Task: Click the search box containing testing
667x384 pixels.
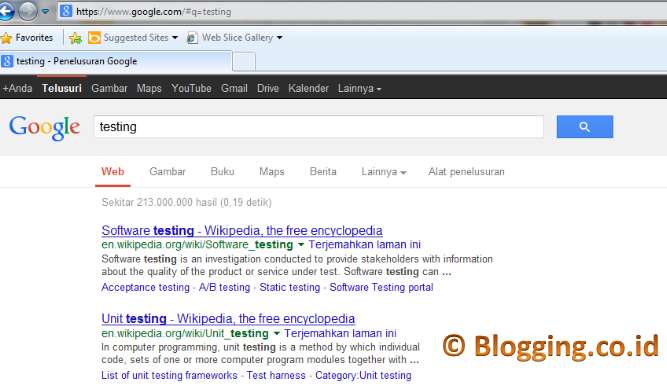Action: point(318,127)
